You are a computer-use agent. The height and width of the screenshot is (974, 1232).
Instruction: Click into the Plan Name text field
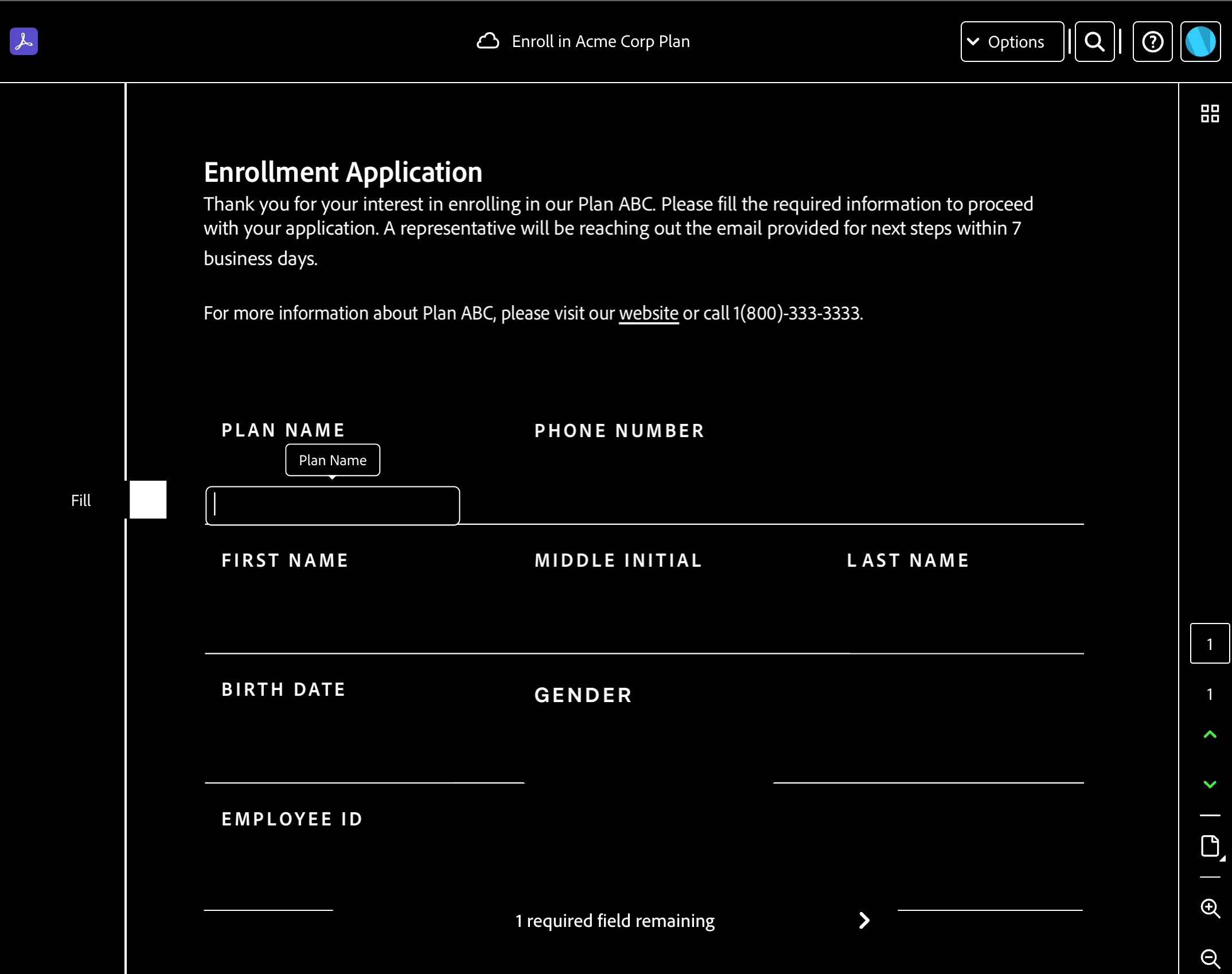[x=333, y=505]
